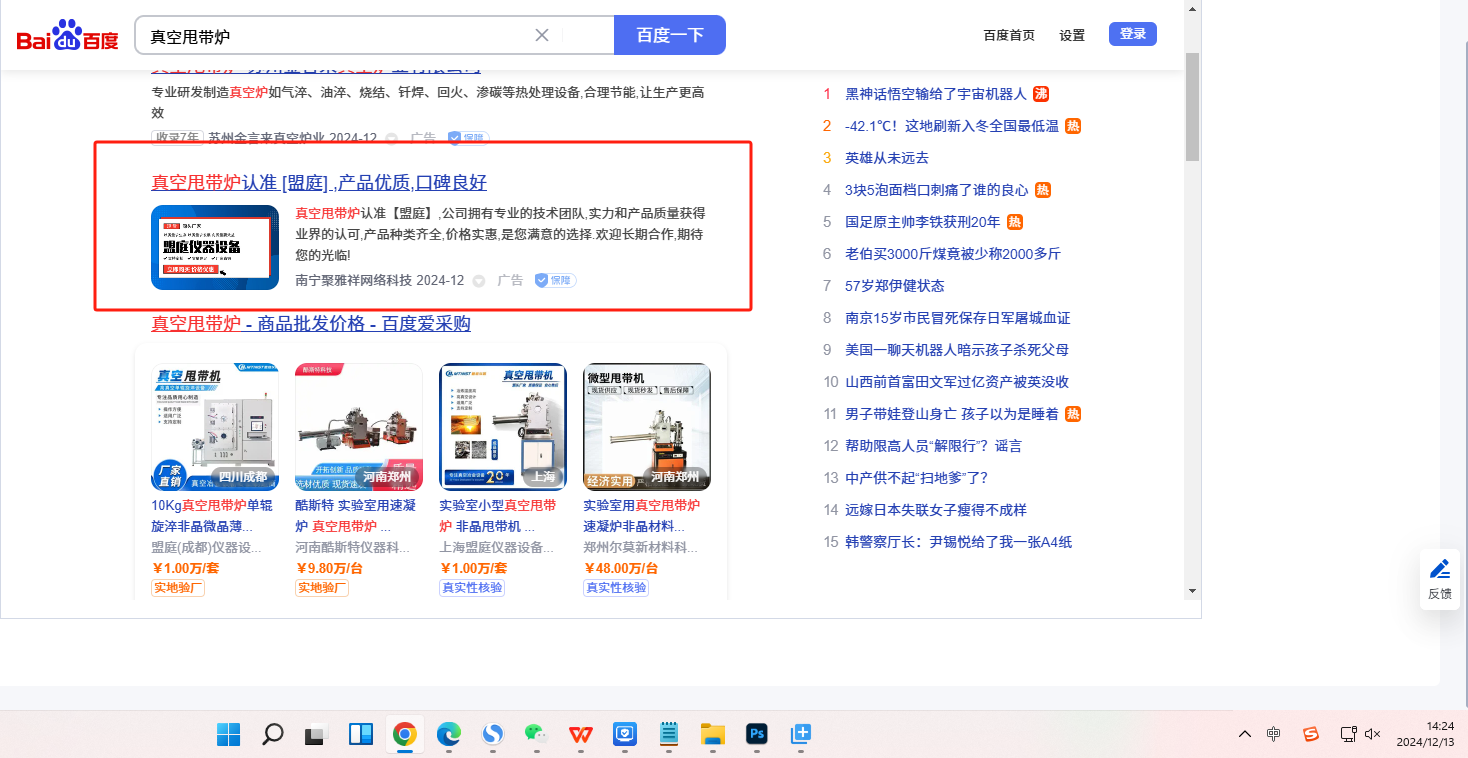
Task: Open Photoshop from the taskbar
Action: 756,734
